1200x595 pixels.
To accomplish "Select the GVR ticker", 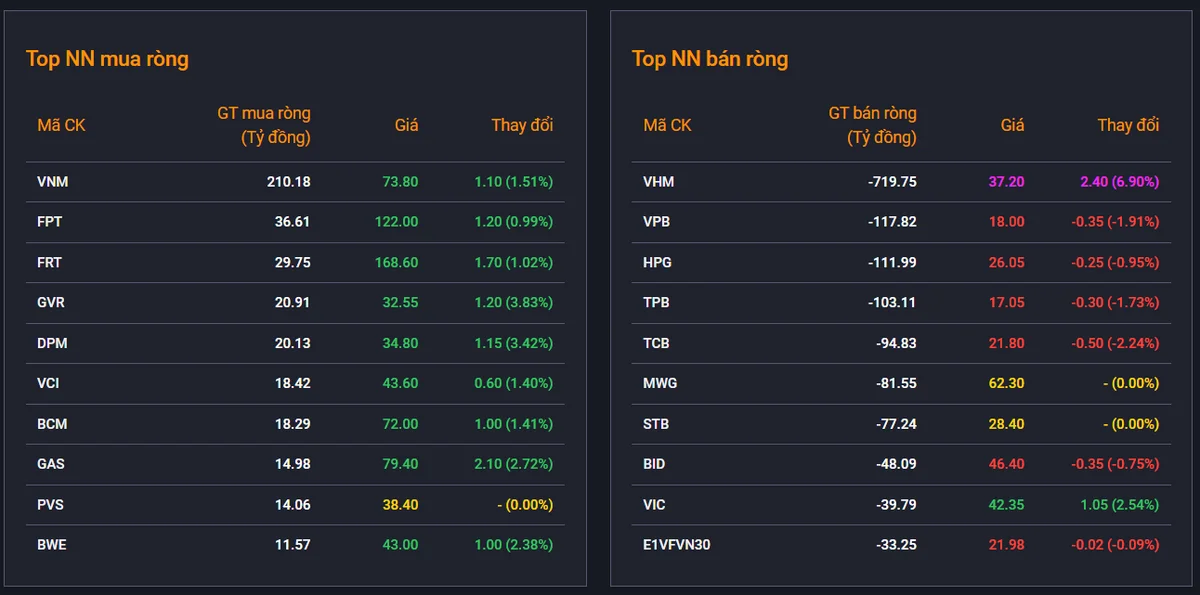I will tap(51, 303).
